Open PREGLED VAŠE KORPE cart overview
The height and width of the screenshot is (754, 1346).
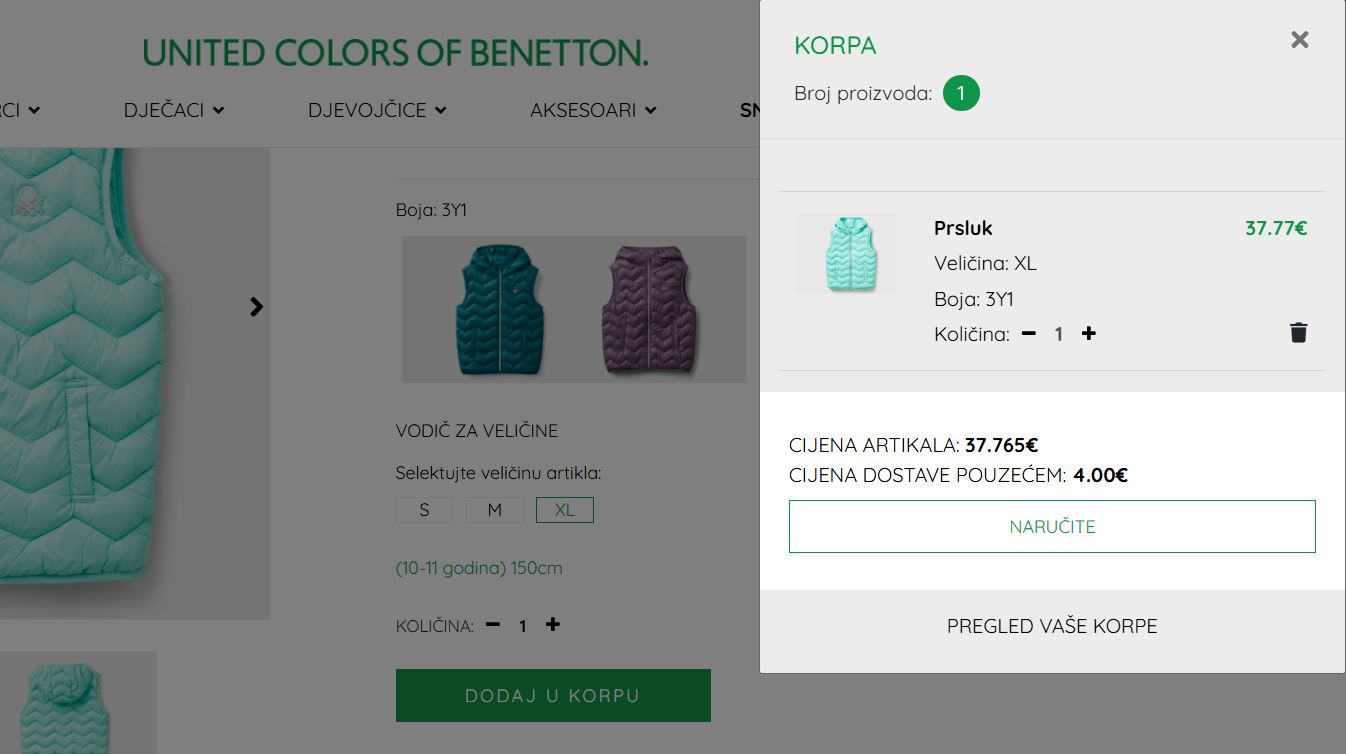click(x=1051, y=626)
